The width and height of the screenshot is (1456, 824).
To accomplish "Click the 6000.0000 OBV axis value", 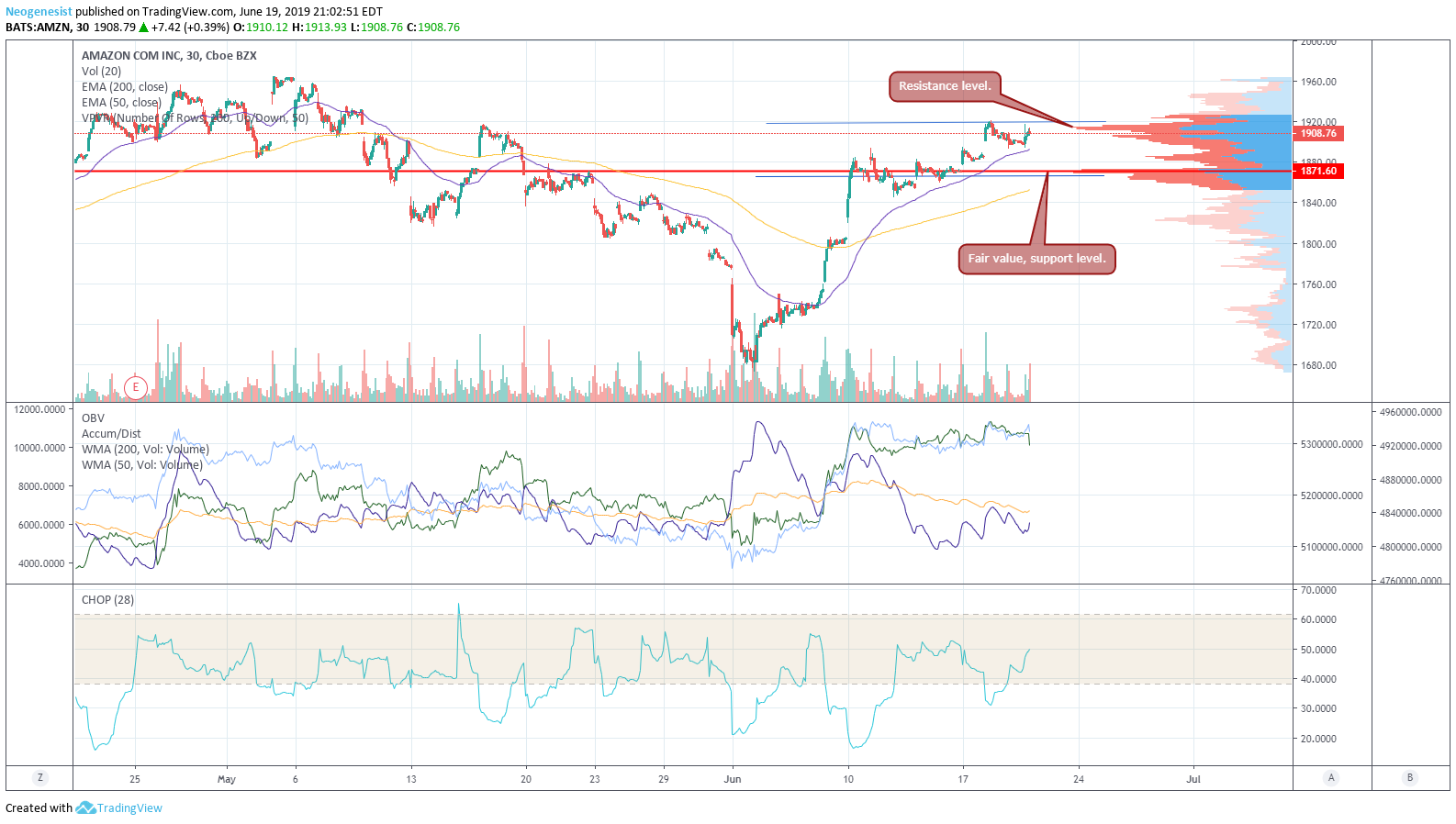I will 42,525.
